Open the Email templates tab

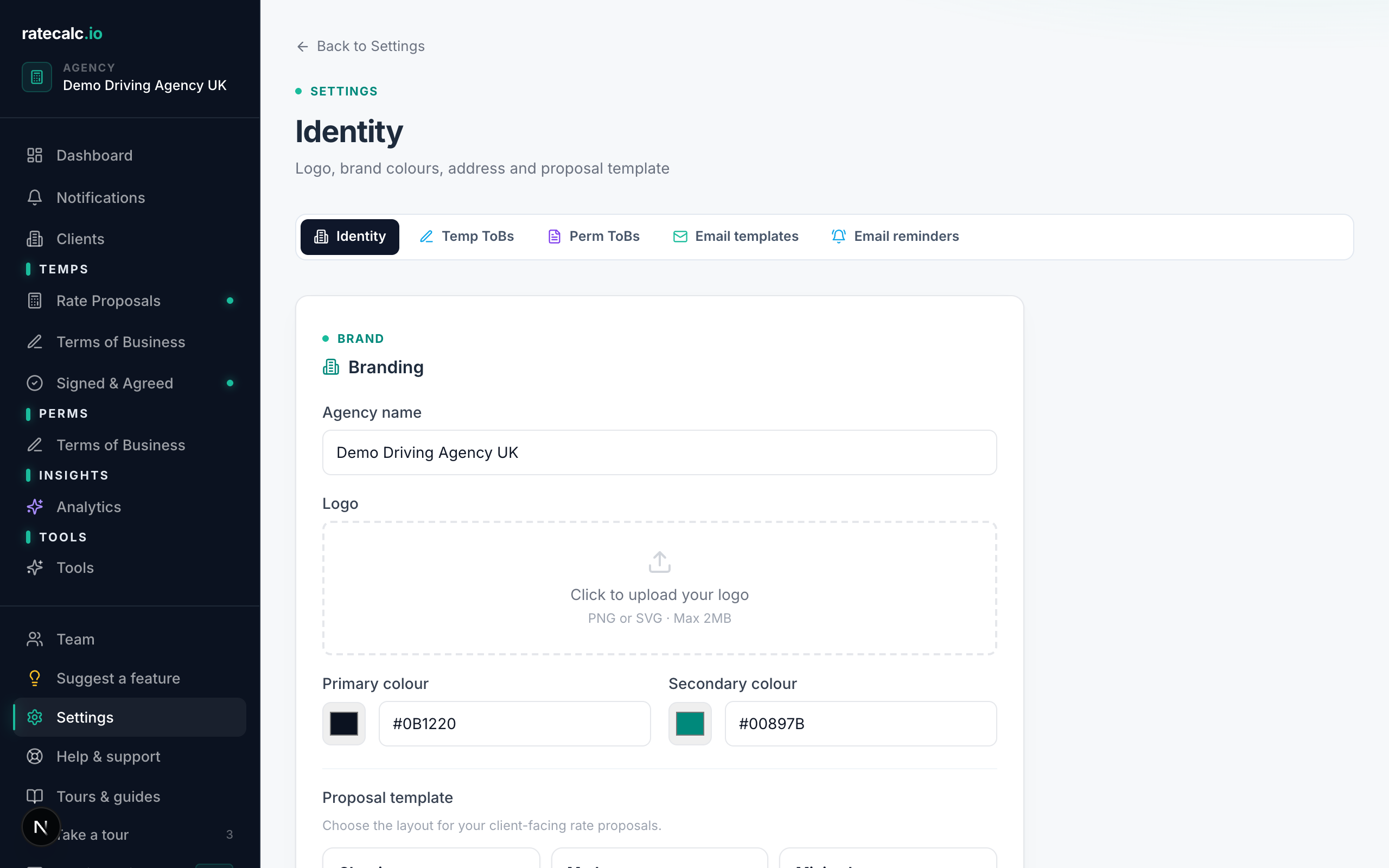[735, 237]
